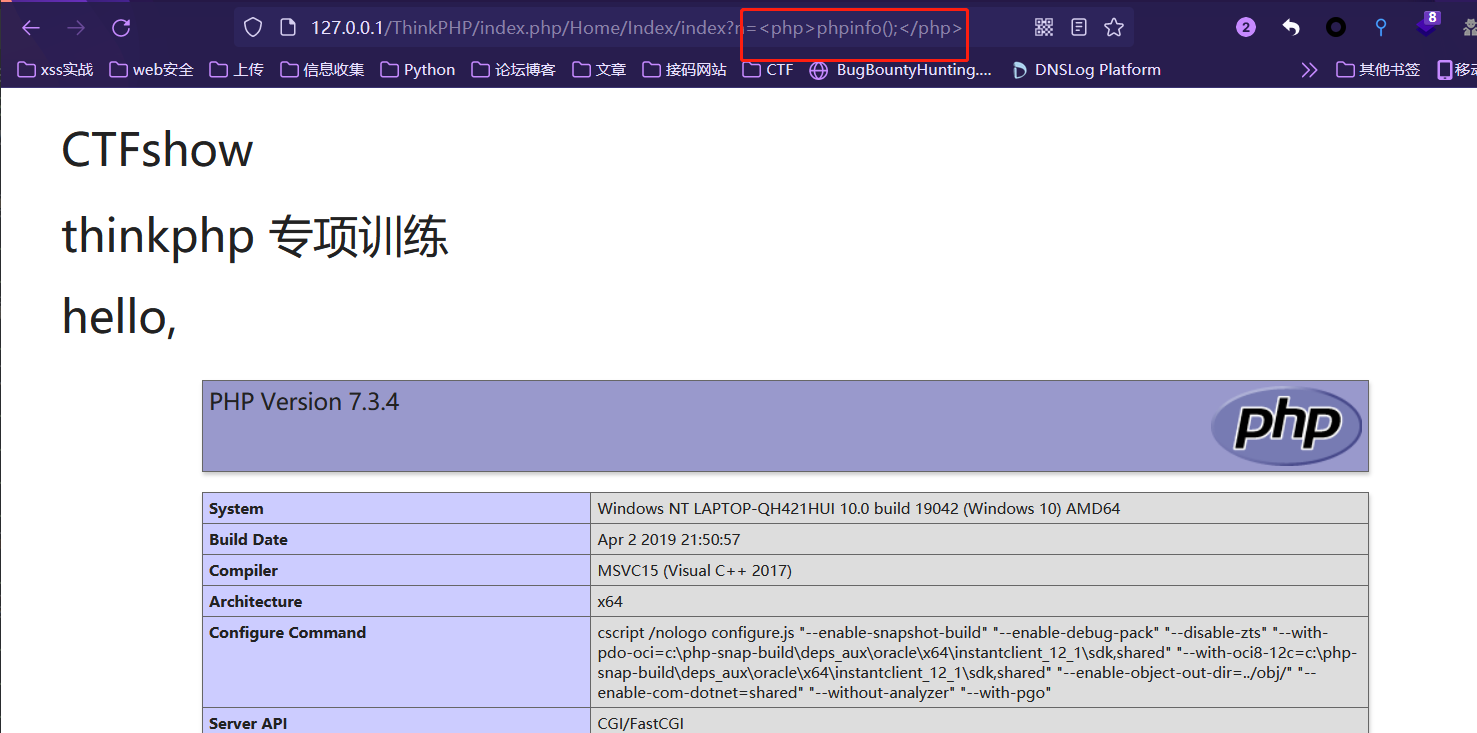This screenshot has width=1477, height=733.
Task: Click the undo-arrow extension icon
Action: point(1290,27)
